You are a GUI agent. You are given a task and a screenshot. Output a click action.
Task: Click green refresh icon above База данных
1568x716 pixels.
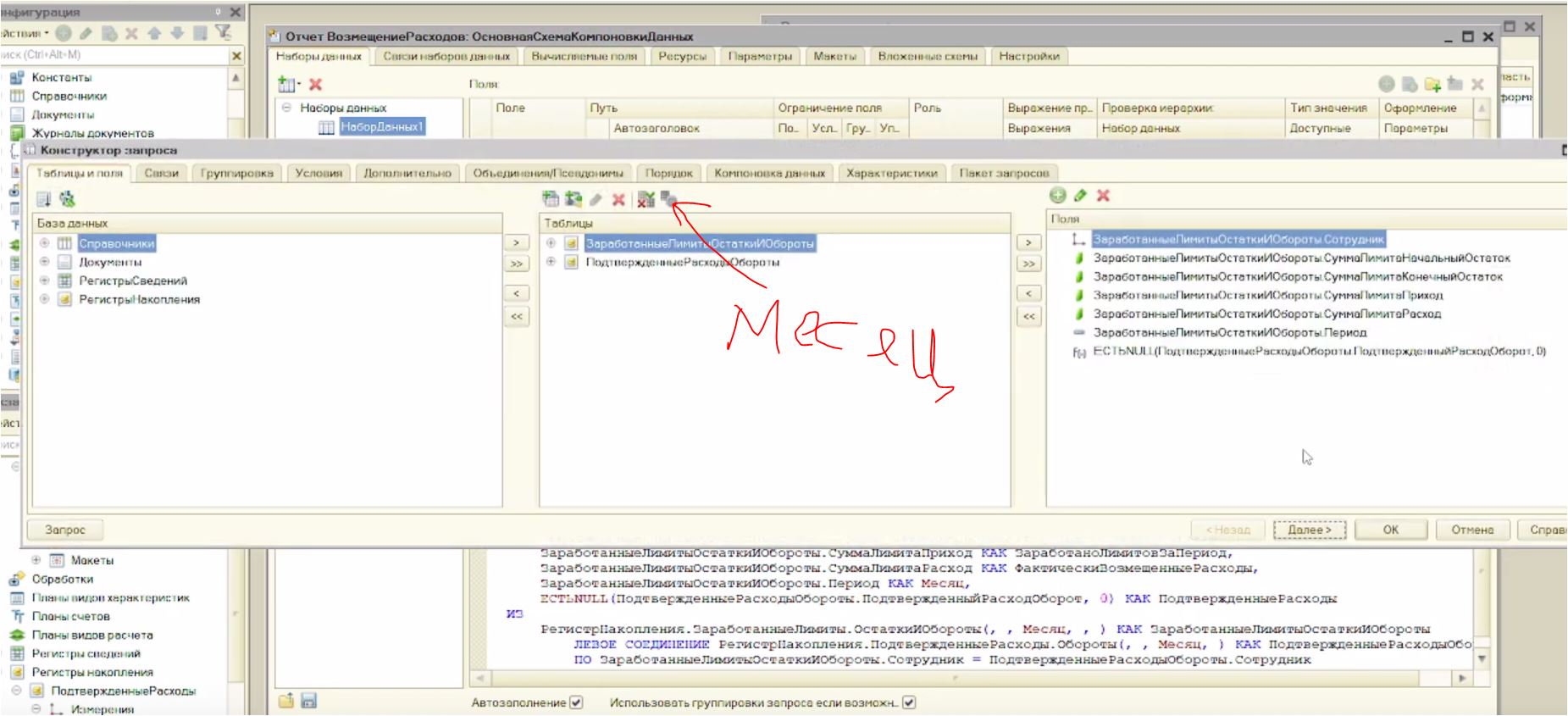[67, 199]
